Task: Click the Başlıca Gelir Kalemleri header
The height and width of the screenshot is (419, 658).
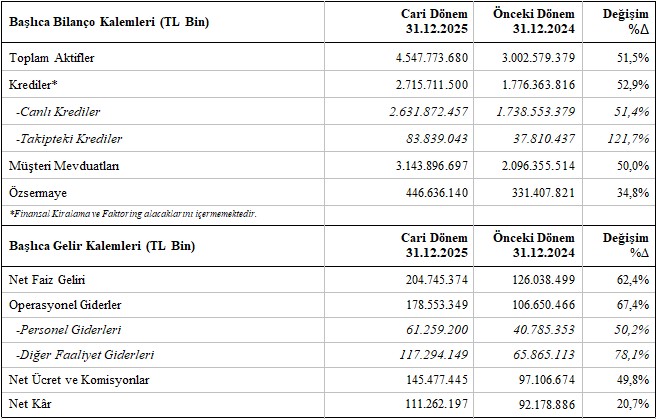Action: [101, 245]
